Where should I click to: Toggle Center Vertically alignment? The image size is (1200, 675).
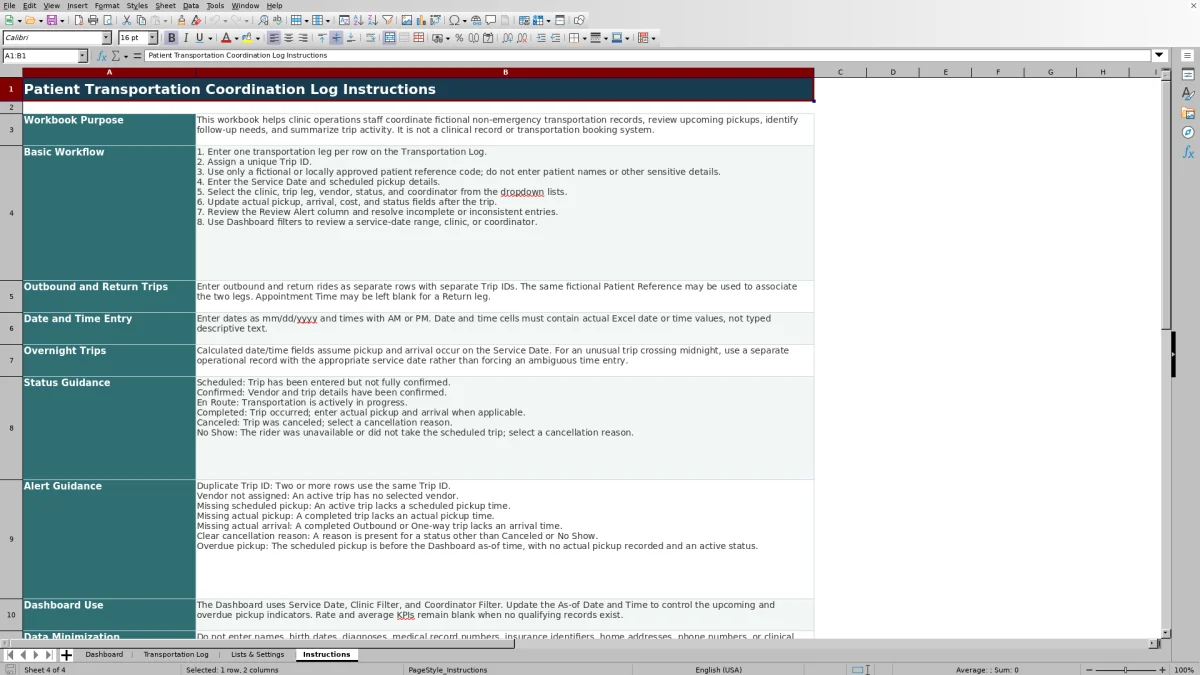[x=336, y=38]
